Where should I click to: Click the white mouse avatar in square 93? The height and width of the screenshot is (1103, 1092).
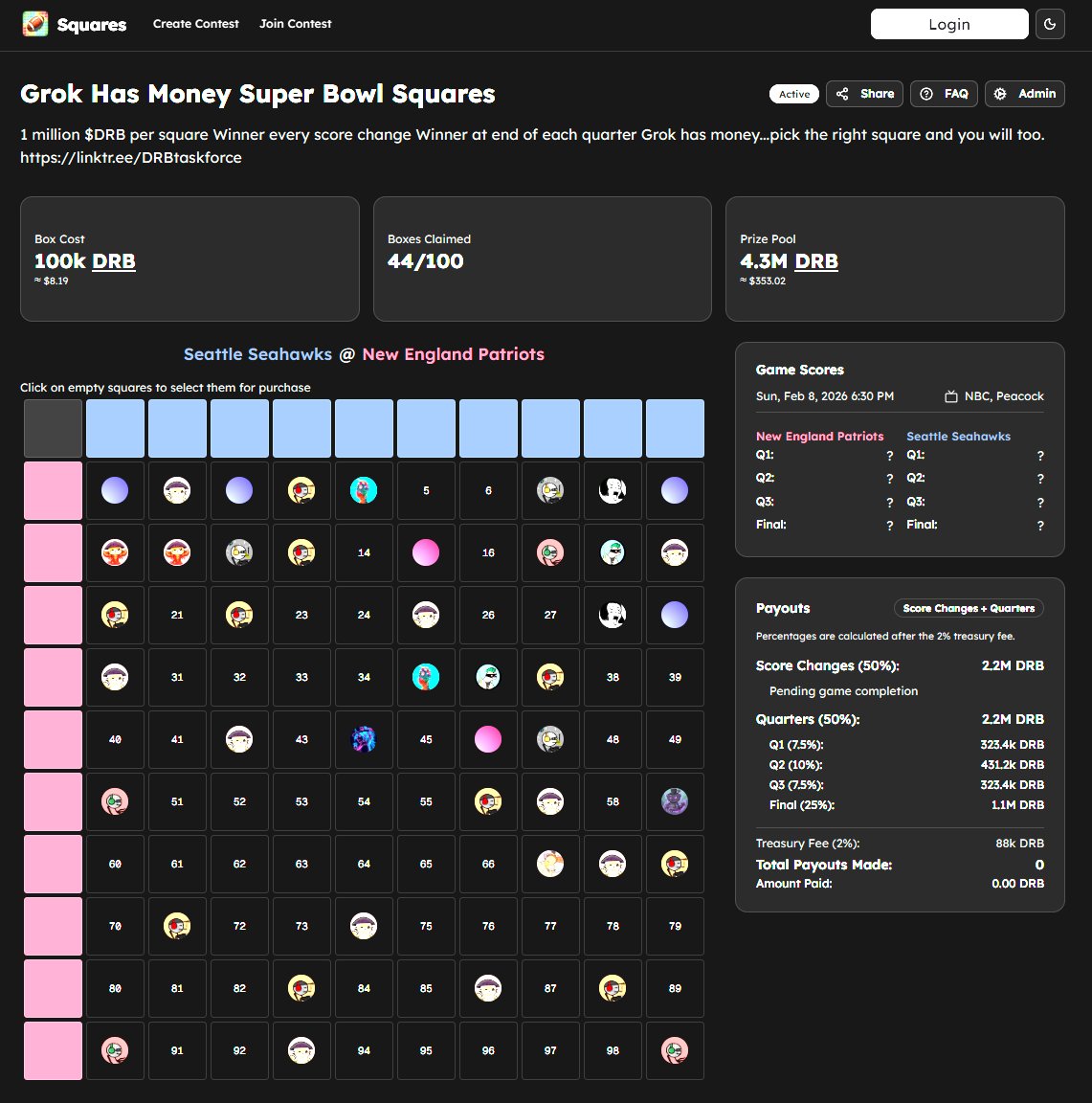(301, 1050)
